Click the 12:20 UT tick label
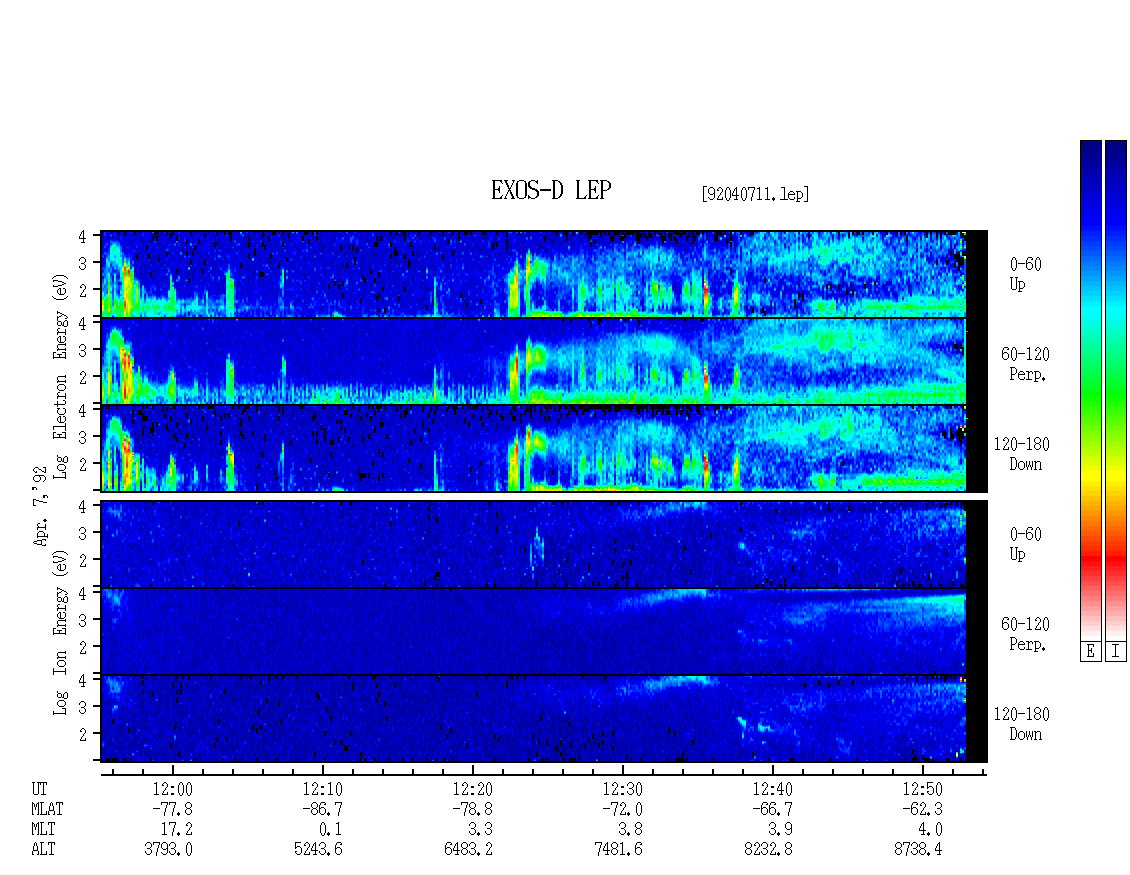Image resolution: width=1130 pixels, height=875 pixels. click(472, 789)
